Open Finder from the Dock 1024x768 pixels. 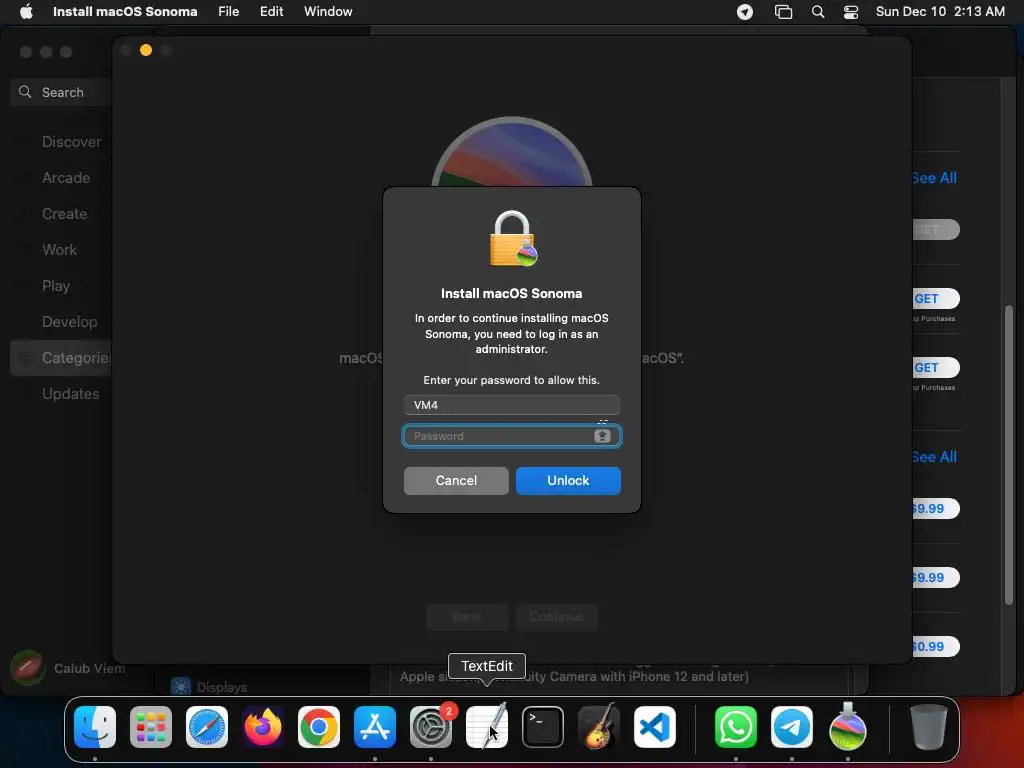pyautogui.click(x=95, y=727)
